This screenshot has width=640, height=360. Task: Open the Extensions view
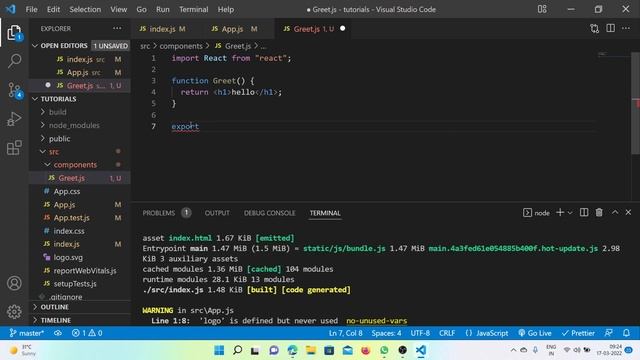pos(14,147)
